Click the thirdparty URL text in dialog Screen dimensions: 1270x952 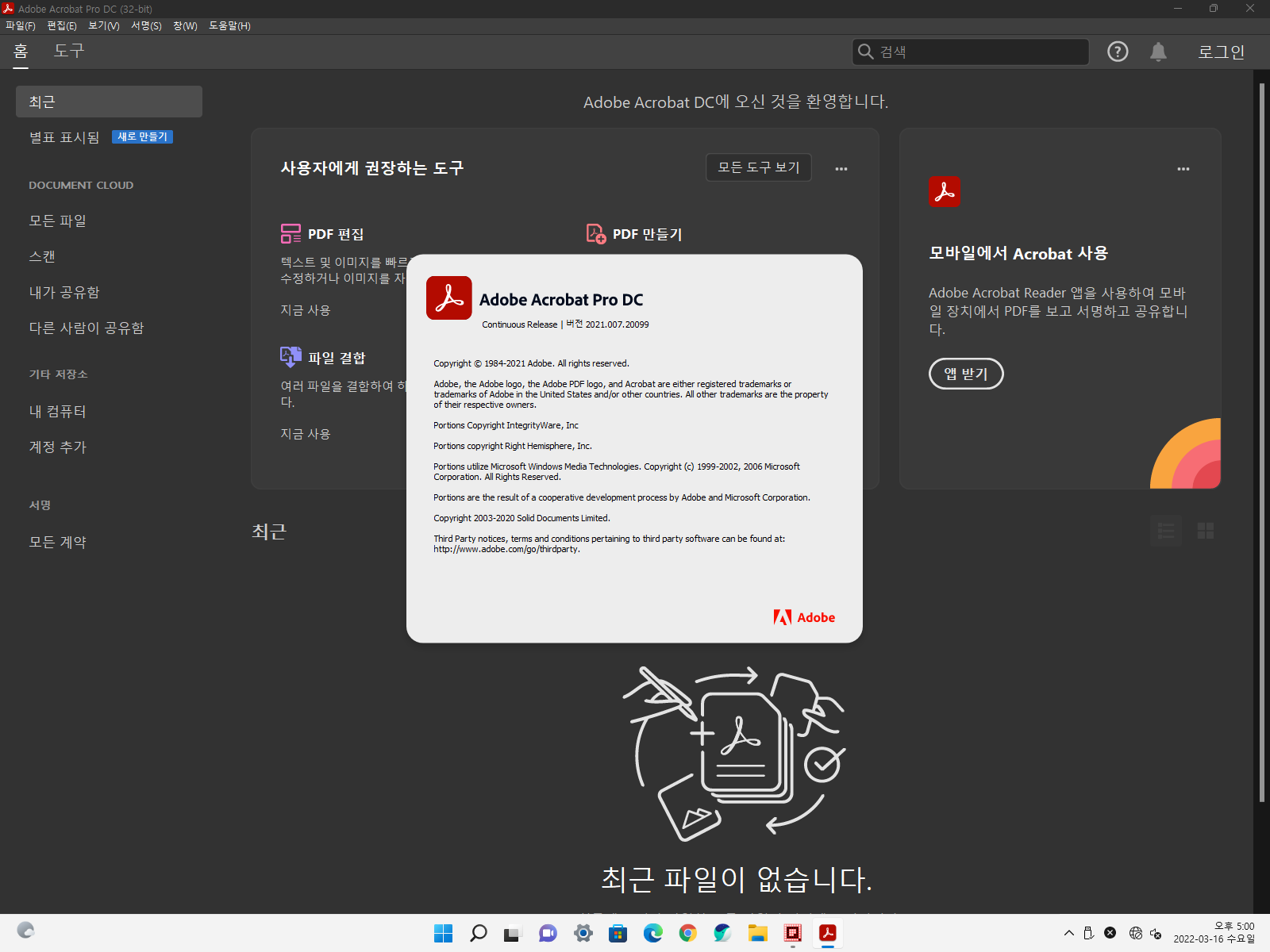[506, 549]
